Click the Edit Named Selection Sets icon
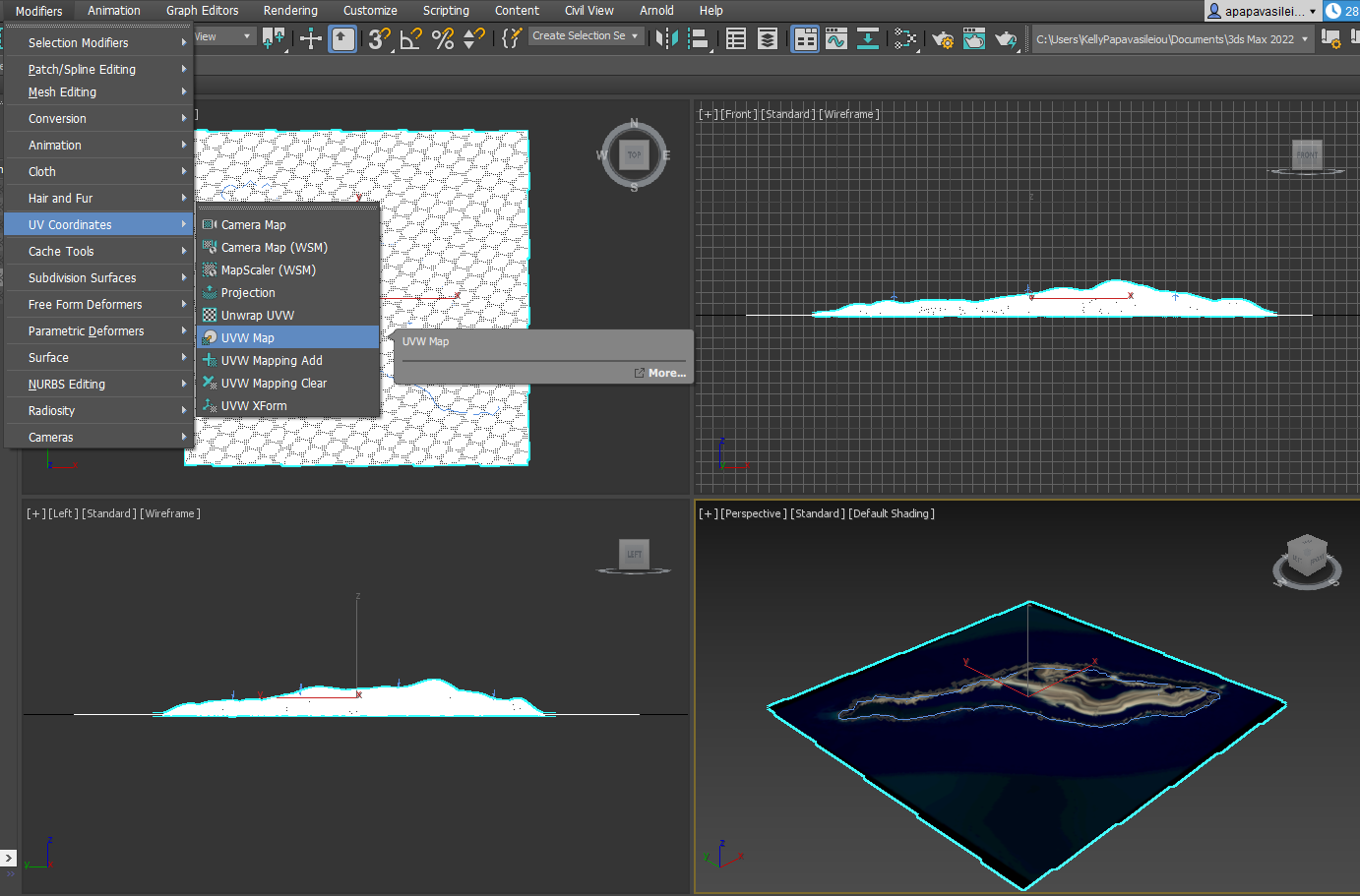This screenshot has height=896, width=1360. [511, 39]
